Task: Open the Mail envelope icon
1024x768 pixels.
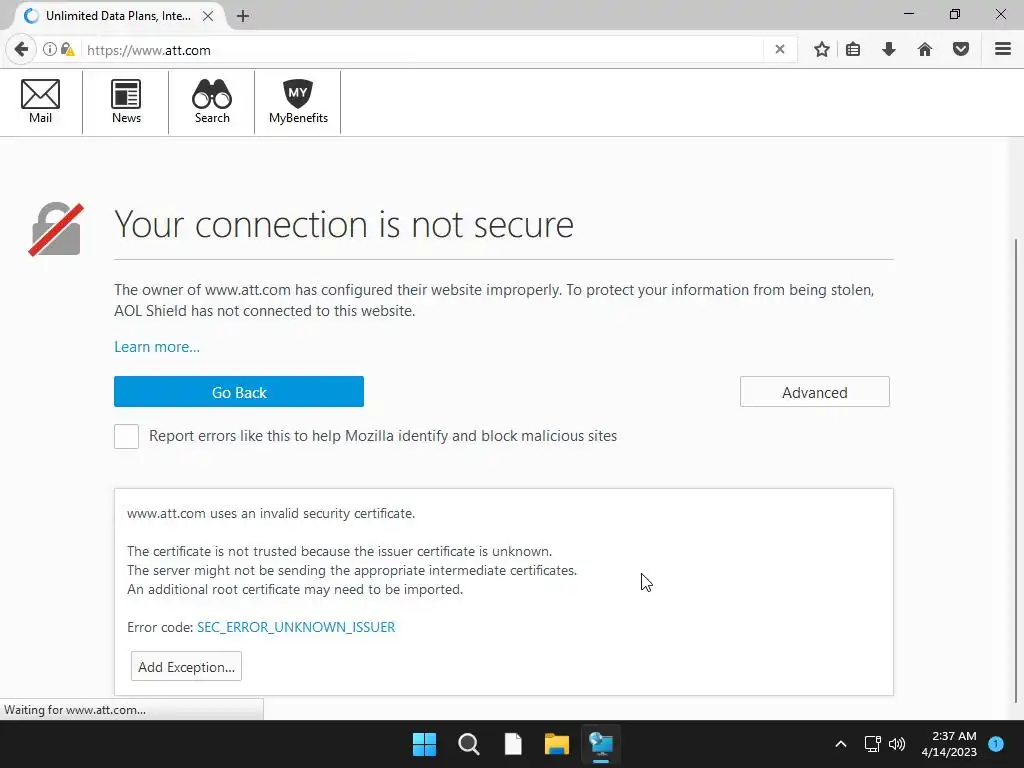Action: pos(40,101)
